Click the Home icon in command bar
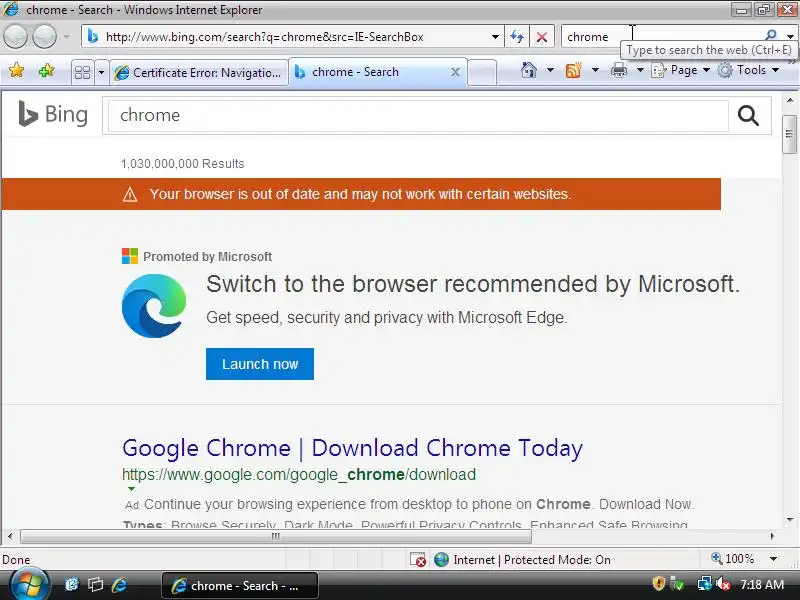This screenshot has width=800, height=600. click(x=529, y=70)
